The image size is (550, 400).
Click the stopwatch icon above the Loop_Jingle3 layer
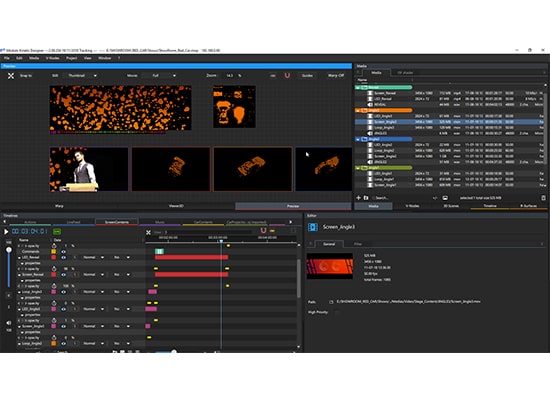coord(54,286)
